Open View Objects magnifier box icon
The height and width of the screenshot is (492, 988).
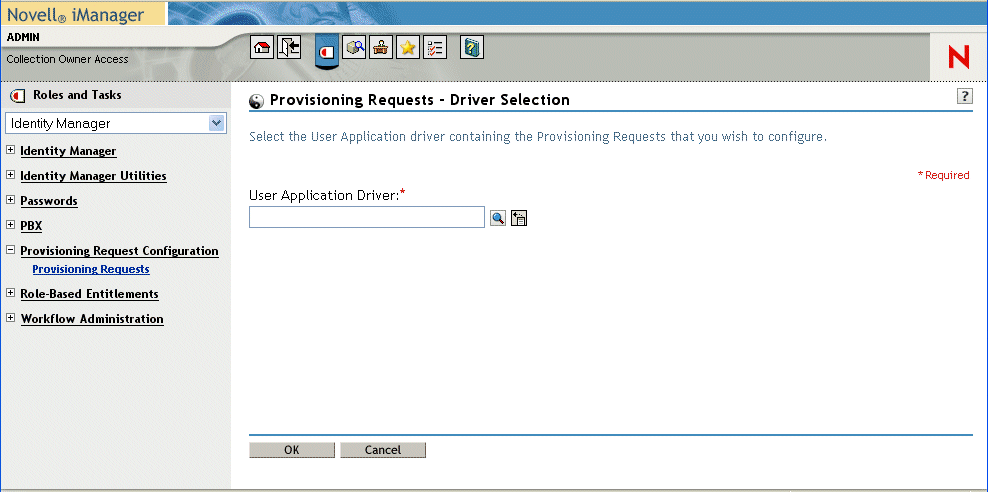[355, 47]
